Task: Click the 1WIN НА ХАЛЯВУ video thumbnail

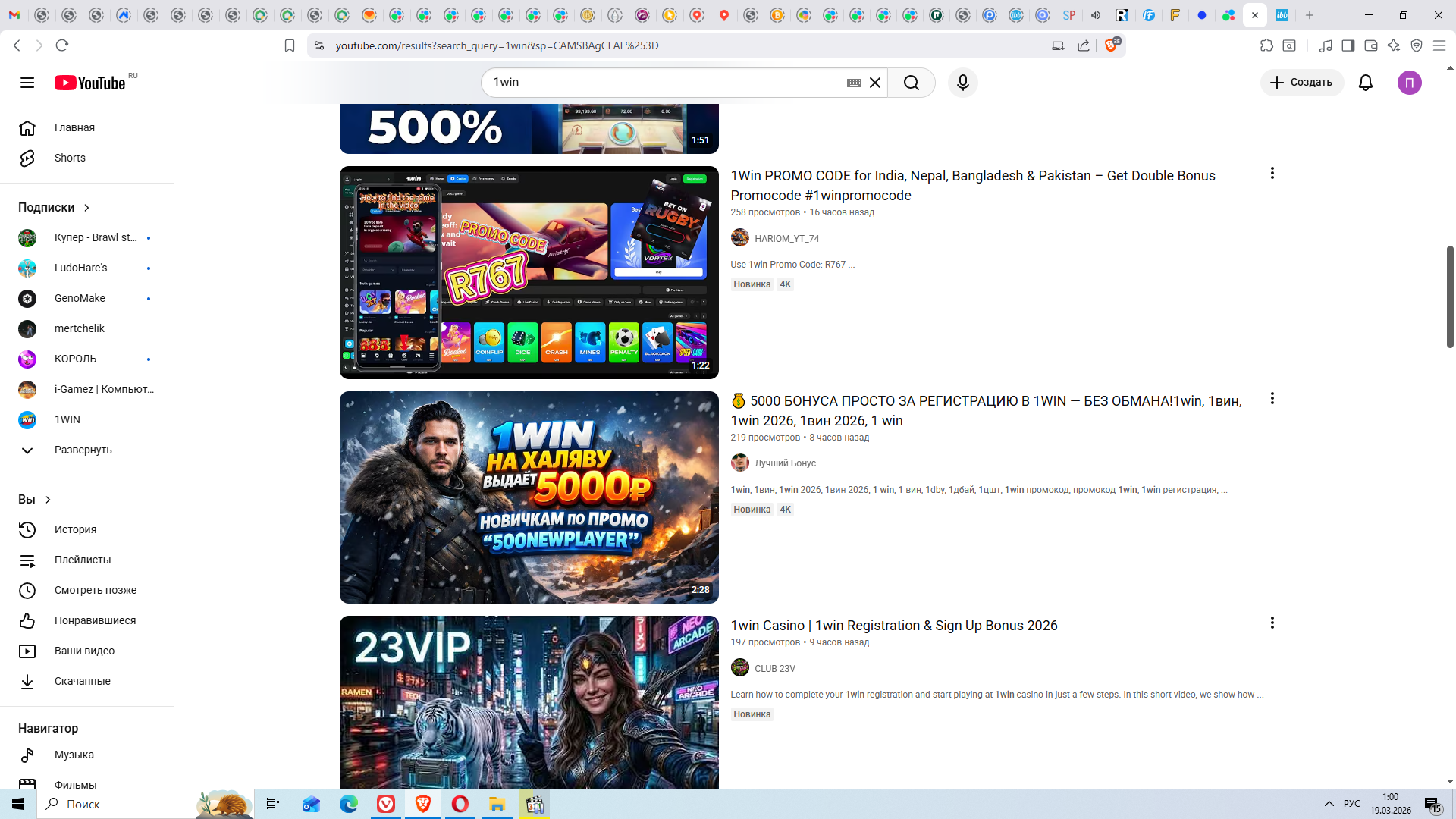Action: [529, 497]
